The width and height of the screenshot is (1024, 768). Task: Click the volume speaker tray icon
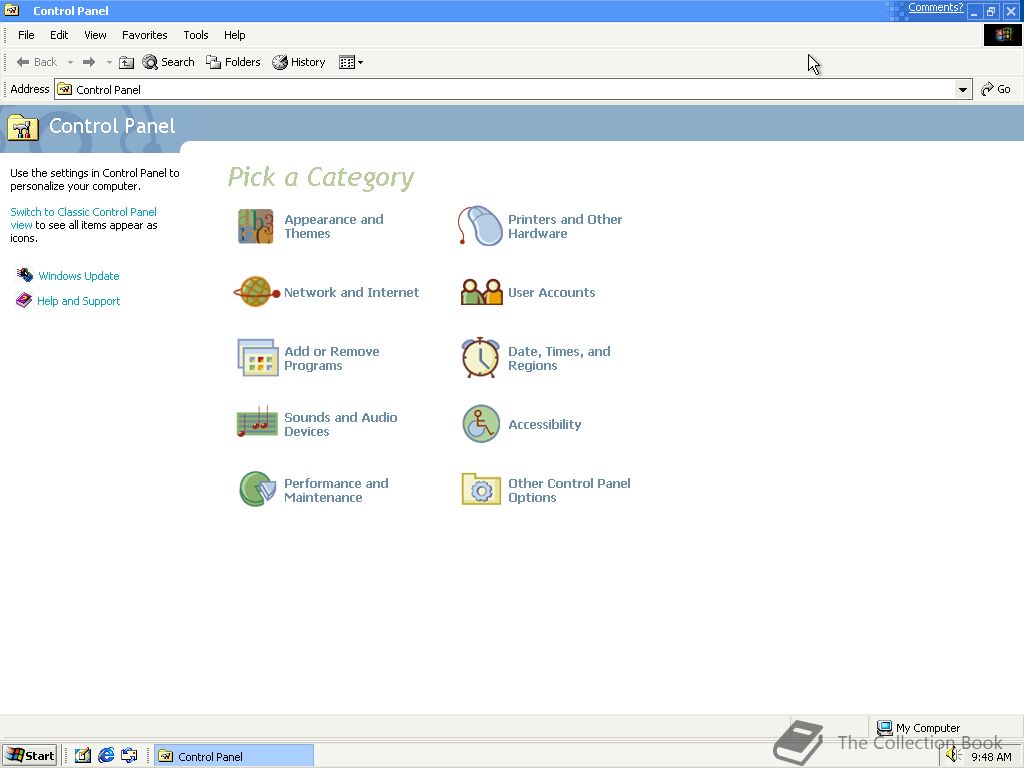[953, 756]
